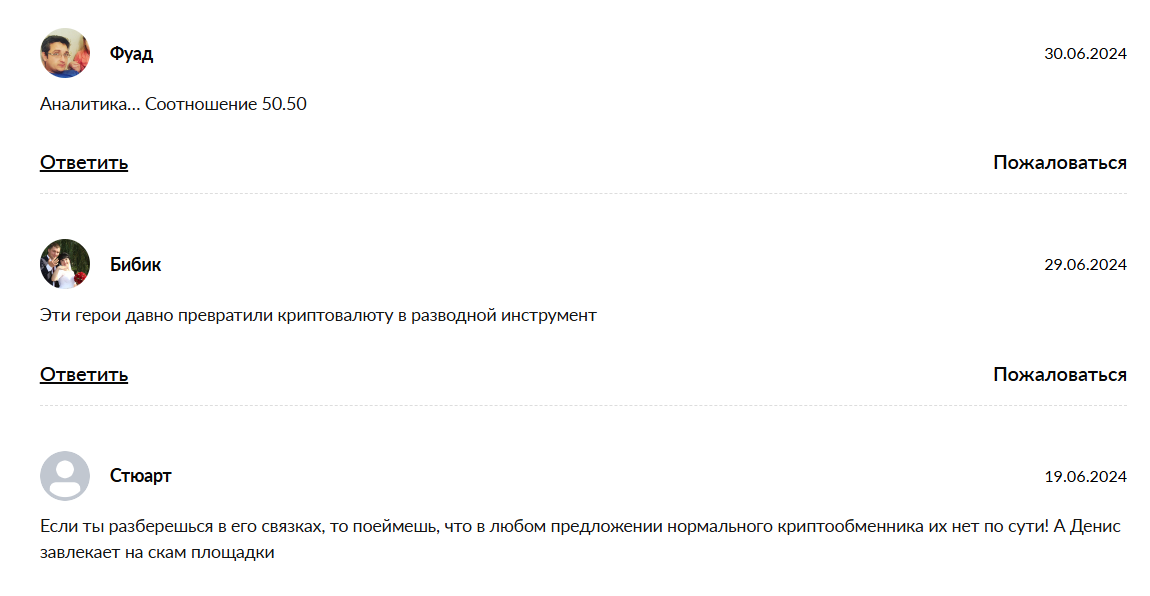This screenshot has height=596, width=1150.
Task: Click the date 30.06.2024
Action: pos(1085,54)
